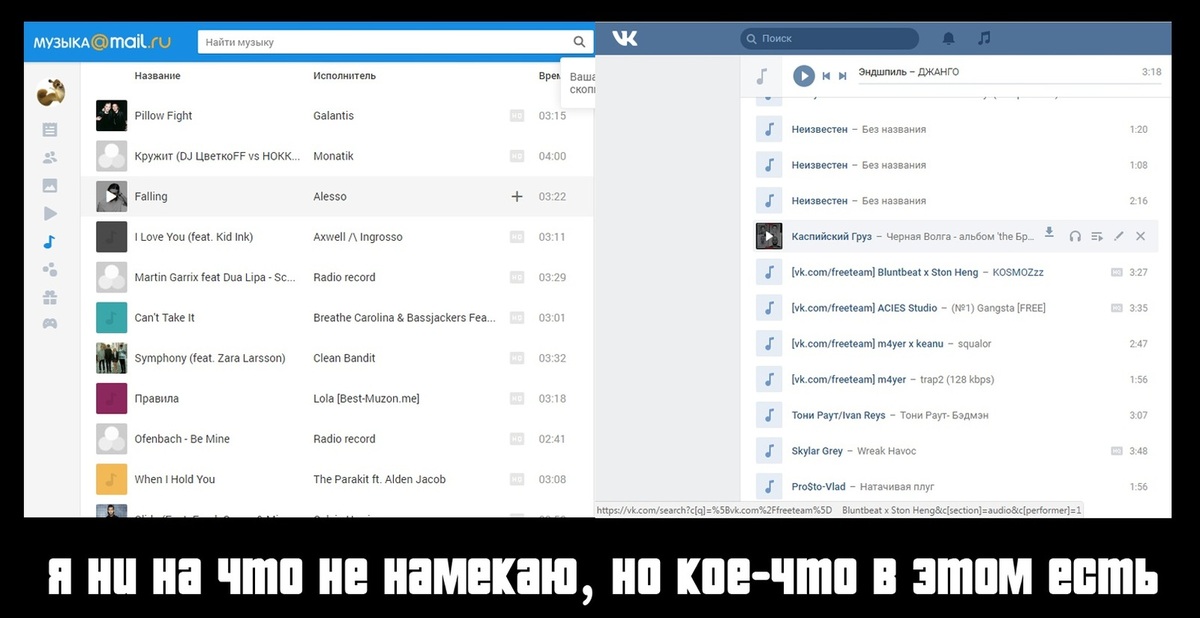Click the orange cover of When I Hold You

111,479
